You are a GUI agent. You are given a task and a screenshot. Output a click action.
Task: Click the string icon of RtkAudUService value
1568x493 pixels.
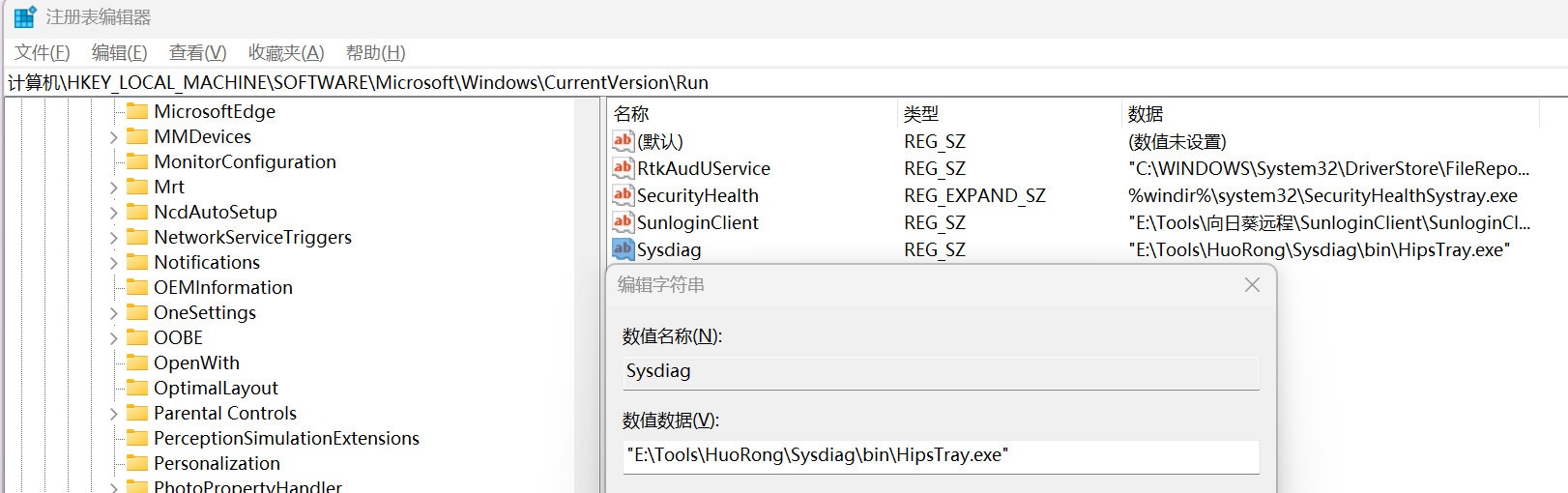(x=623, y=168)
